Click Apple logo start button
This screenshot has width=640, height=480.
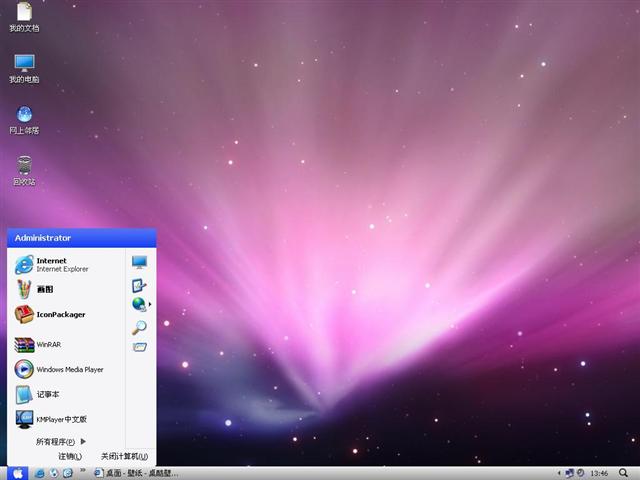(x=18, y=473)
